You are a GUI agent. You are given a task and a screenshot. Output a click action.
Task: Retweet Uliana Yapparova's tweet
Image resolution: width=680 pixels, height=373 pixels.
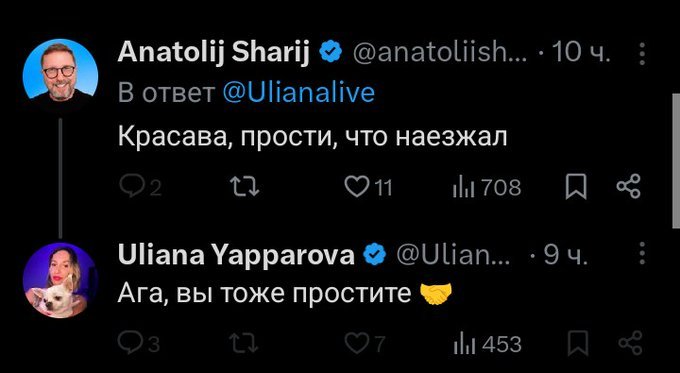245,344
